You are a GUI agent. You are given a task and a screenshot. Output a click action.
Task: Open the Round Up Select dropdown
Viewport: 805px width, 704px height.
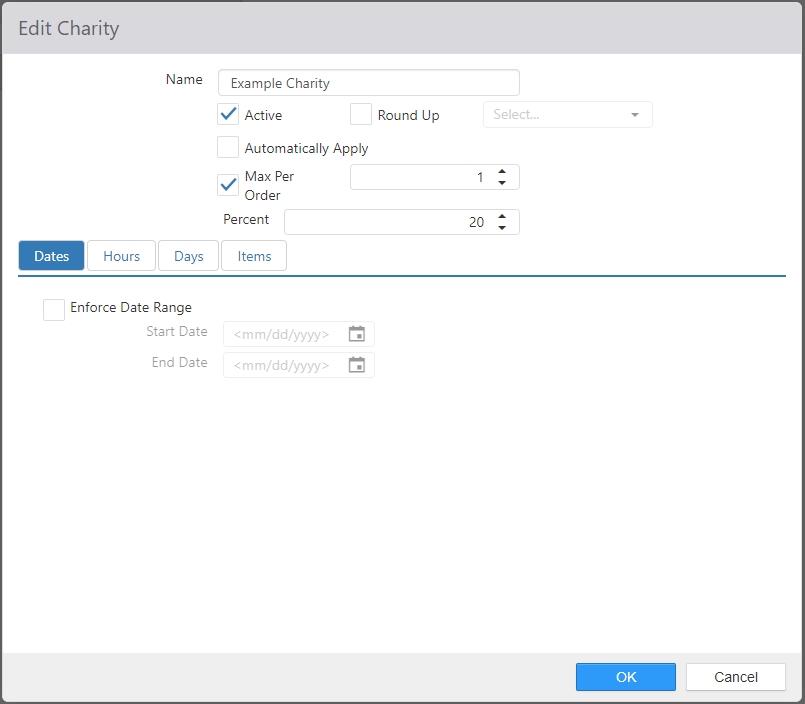(x=568, y=115)
